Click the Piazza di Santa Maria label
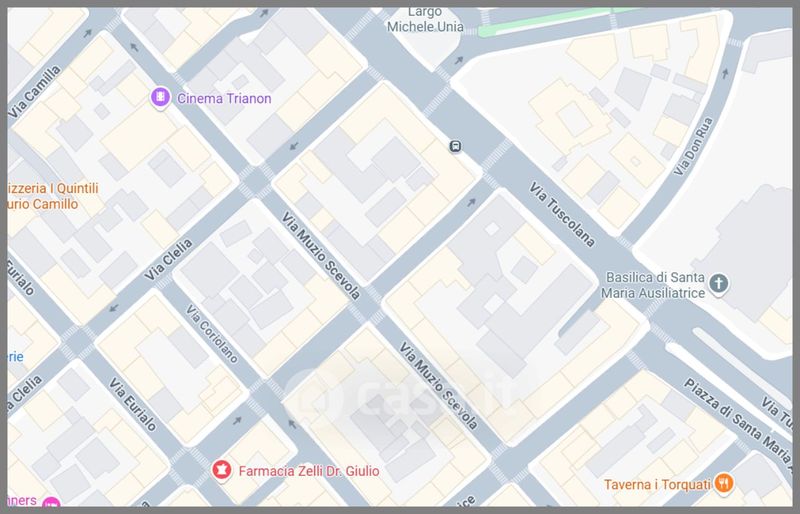The width and height of the screenshot is (800, 514). 737,420
